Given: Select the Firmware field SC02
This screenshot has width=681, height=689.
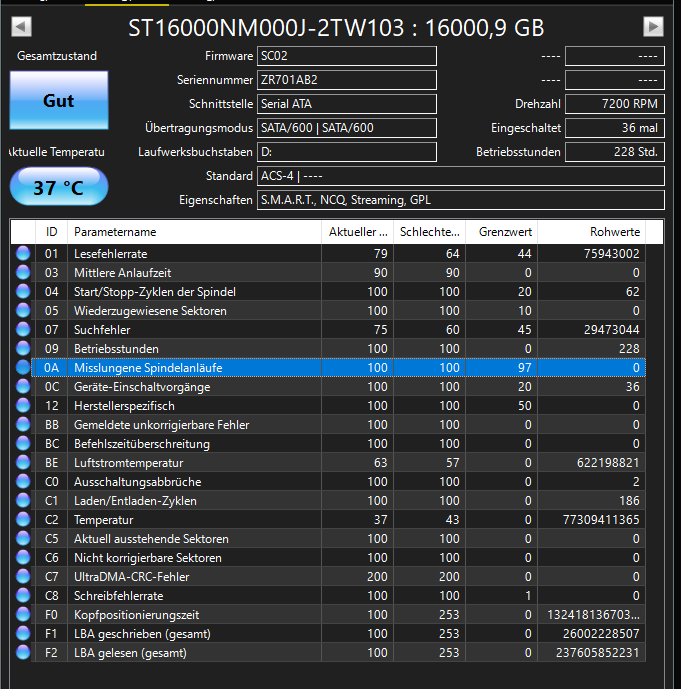Looking at the screenshot, I should (347, 56).
